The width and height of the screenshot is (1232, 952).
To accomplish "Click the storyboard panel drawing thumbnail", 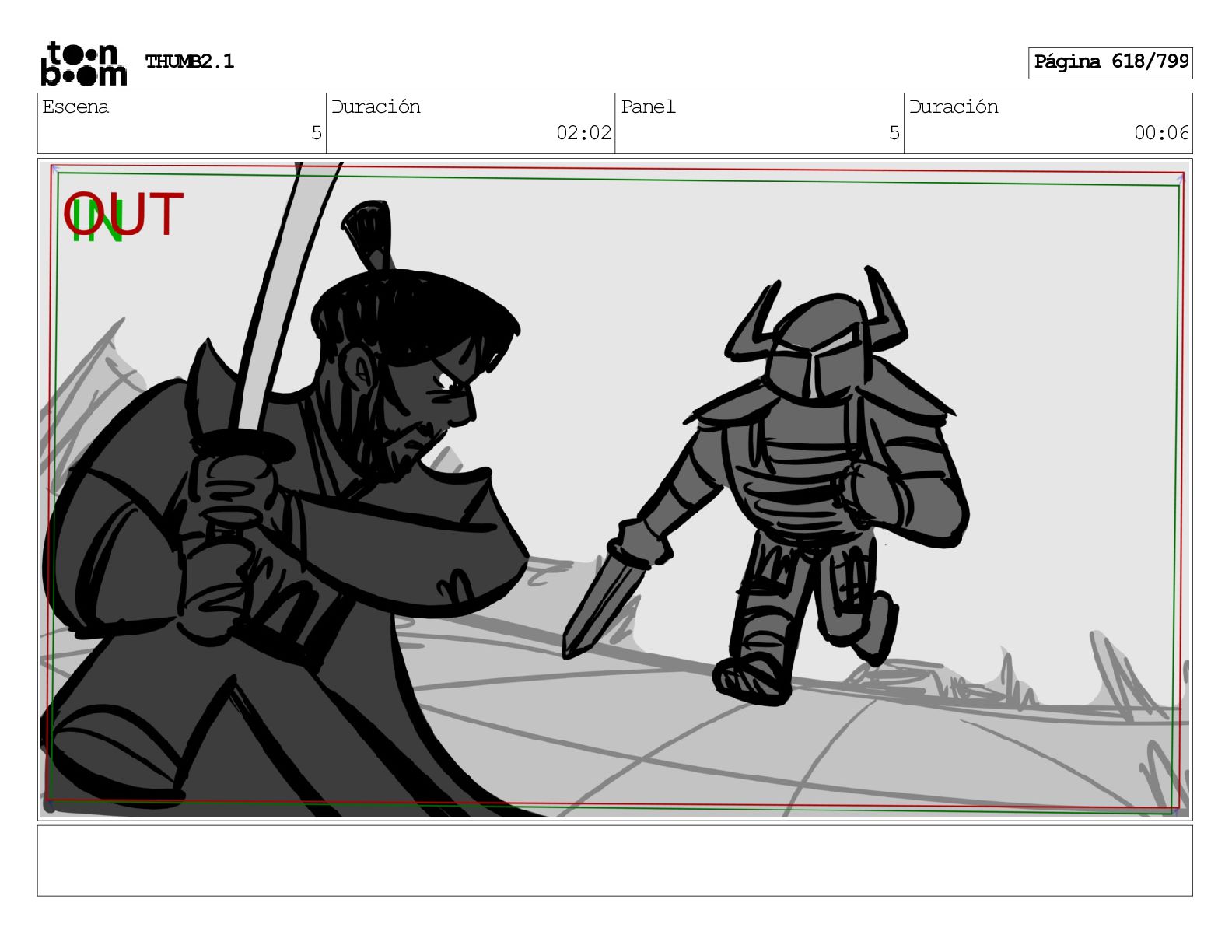I will [x=614, y=488].
